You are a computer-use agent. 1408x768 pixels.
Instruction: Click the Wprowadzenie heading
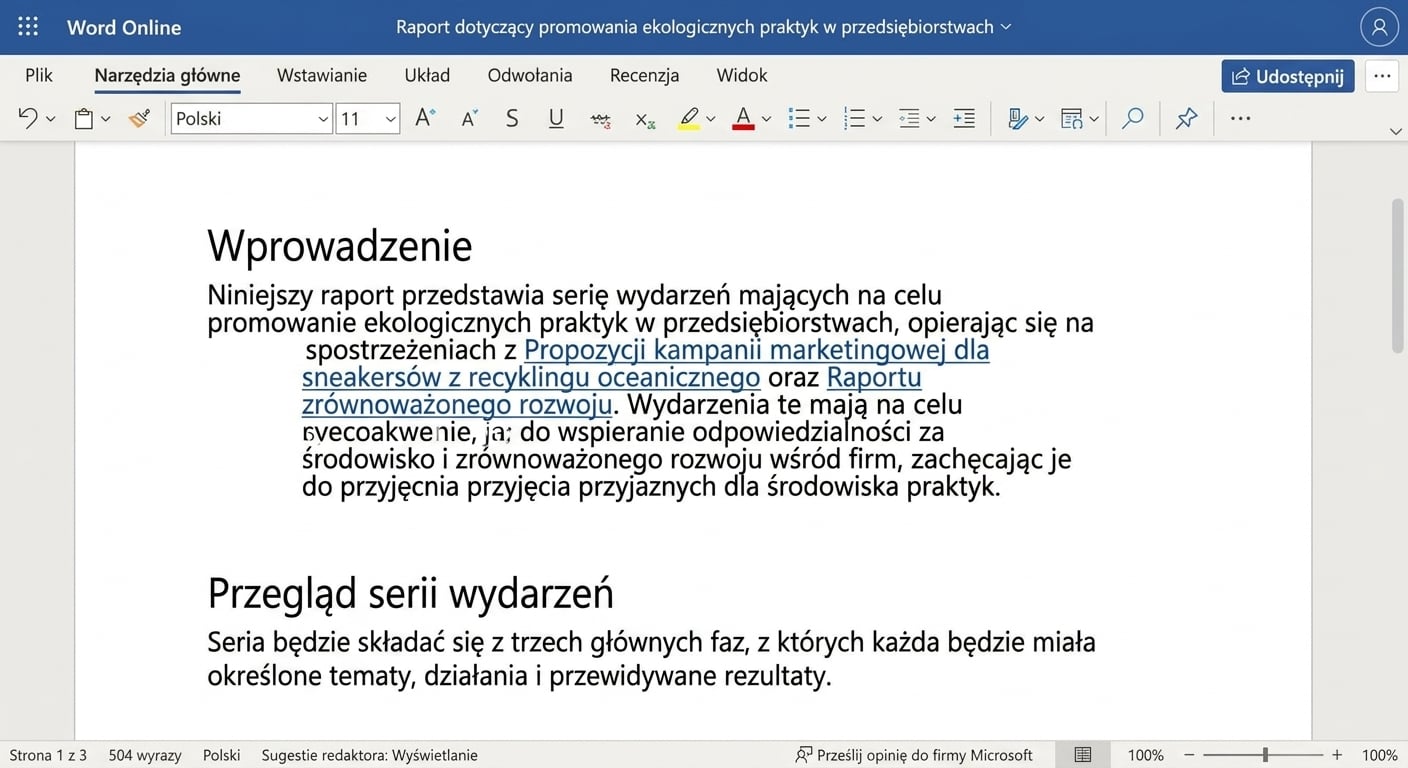[x=340, y=245]
